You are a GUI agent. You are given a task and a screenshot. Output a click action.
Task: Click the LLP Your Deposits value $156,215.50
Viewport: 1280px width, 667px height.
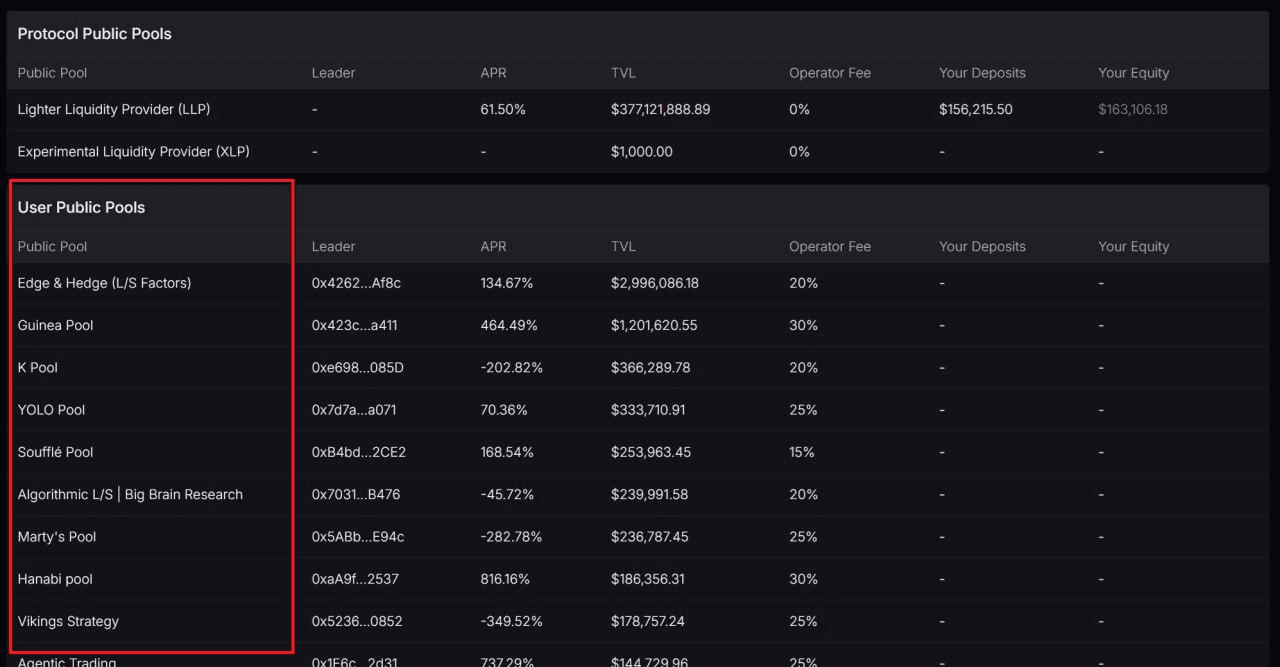tap(975, 109)
